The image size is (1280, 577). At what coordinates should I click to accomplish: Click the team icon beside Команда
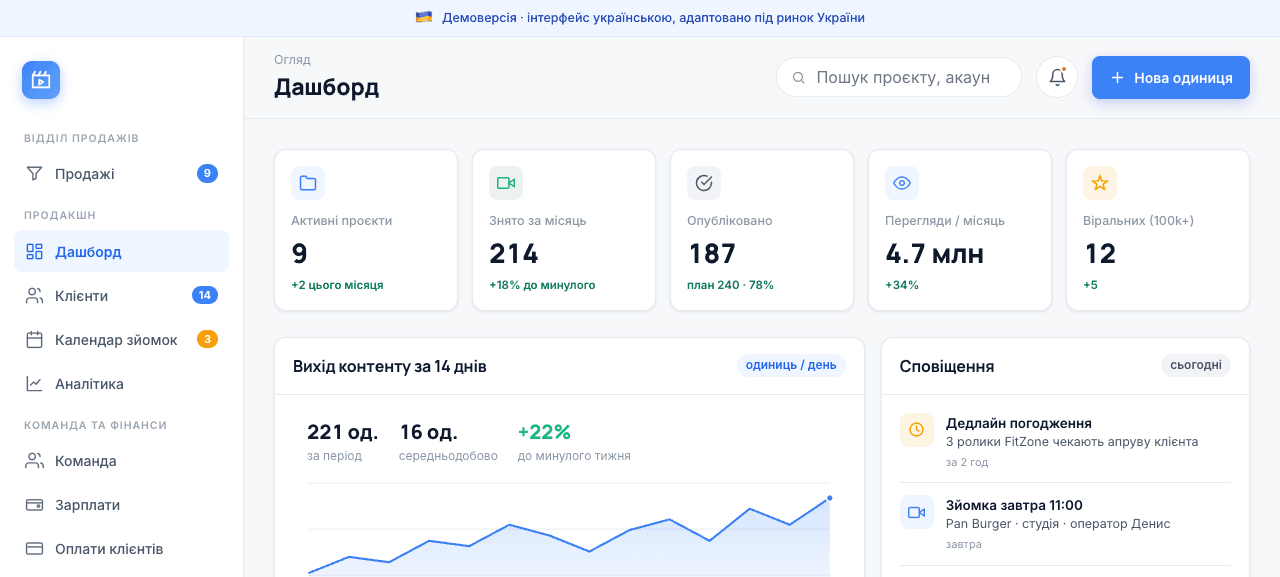pyautogui.click(x=34, y=461)
